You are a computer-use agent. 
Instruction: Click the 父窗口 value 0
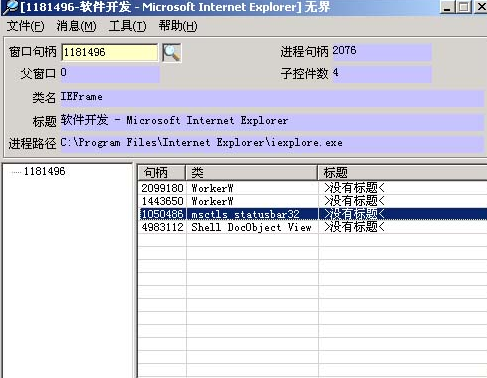coord(110,74)
